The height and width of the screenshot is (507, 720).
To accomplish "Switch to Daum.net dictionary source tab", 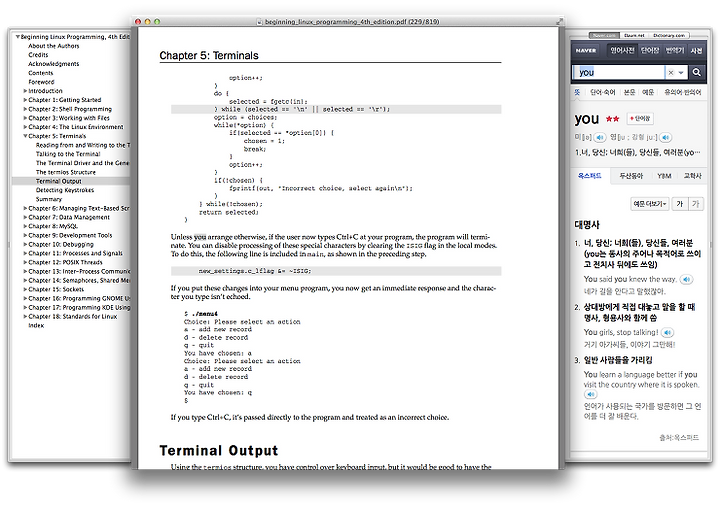I will point(634,35).
